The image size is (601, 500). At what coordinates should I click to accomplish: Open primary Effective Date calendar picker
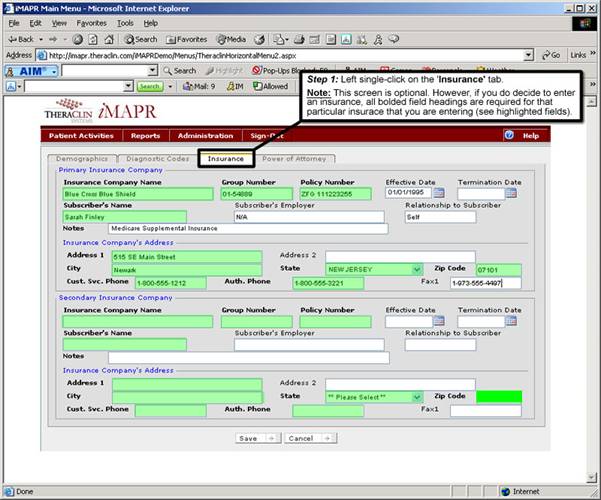click(438, 193)
